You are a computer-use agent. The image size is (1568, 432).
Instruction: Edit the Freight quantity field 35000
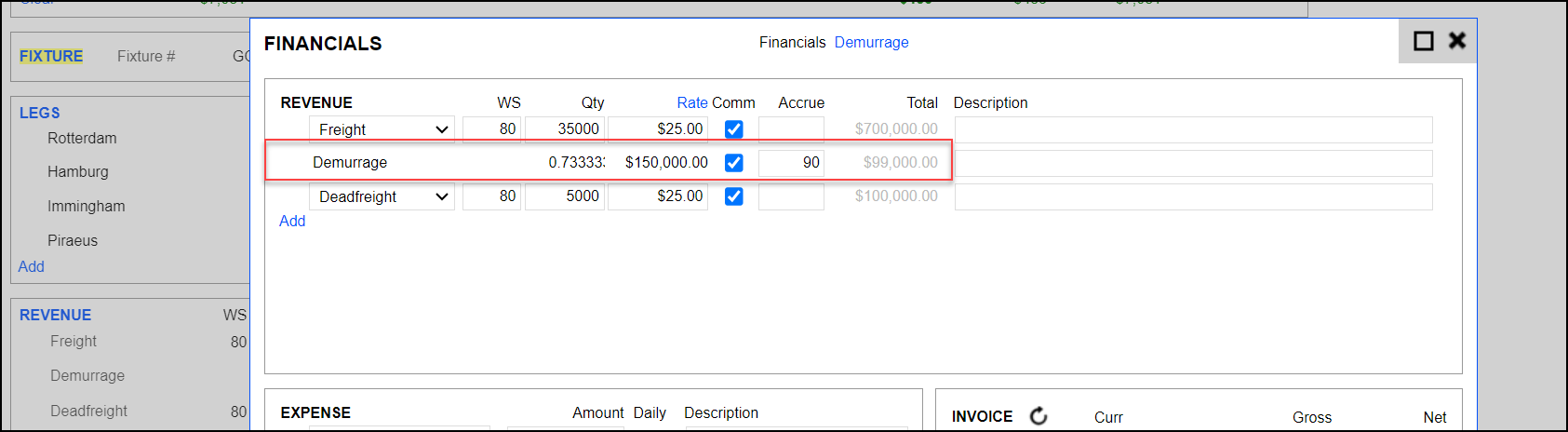pos(565,129)
